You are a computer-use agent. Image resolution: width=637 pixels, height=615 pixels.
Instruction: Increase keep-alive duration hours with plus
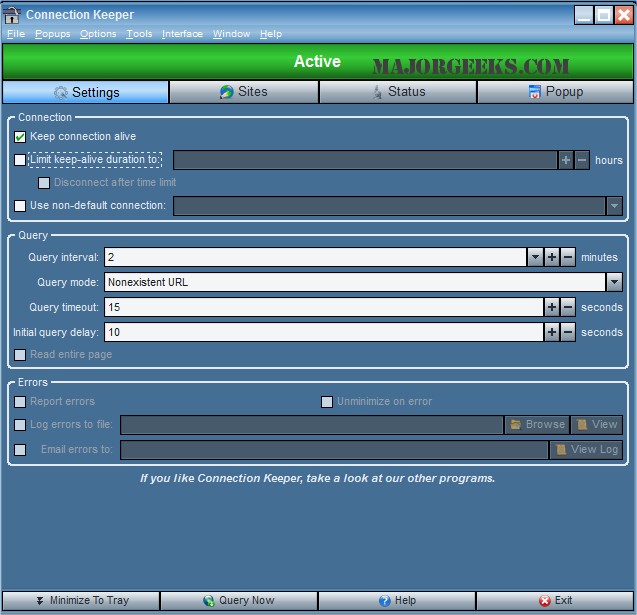point(566,160)
